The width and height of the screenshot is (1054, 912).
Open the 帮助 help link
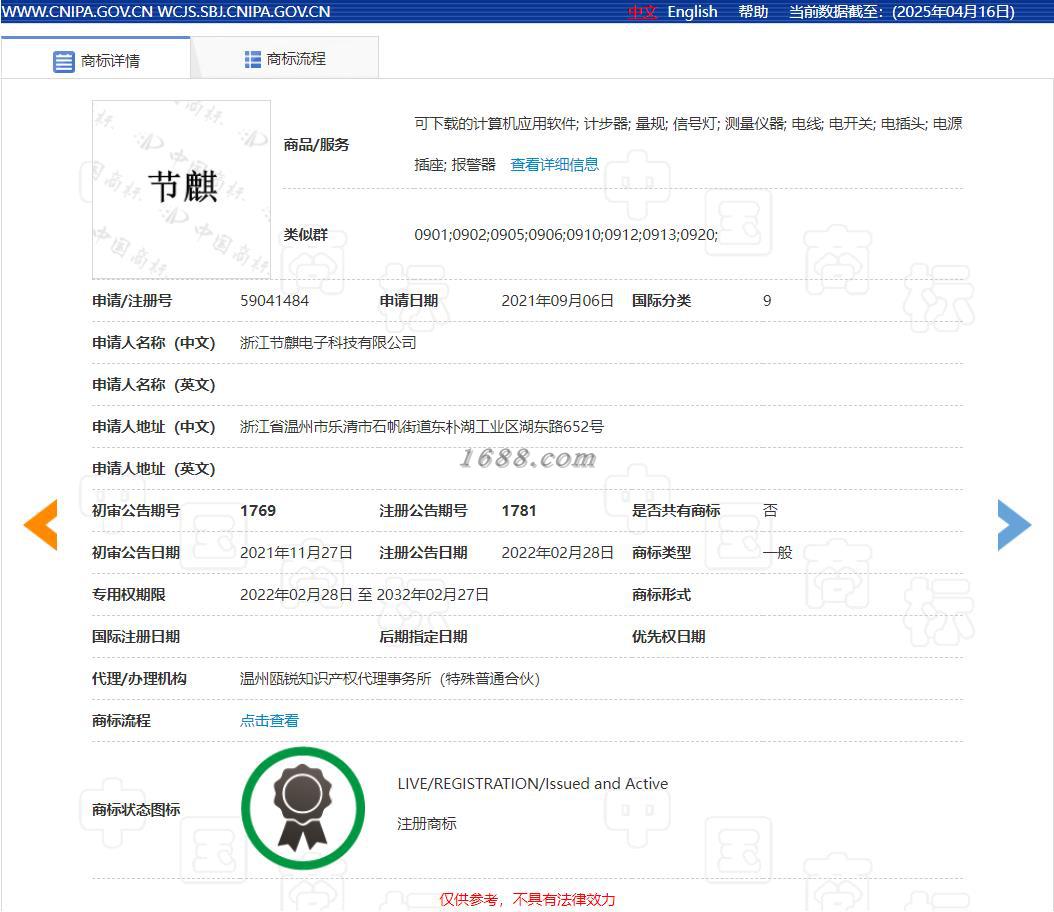click(x=753, y=12)
